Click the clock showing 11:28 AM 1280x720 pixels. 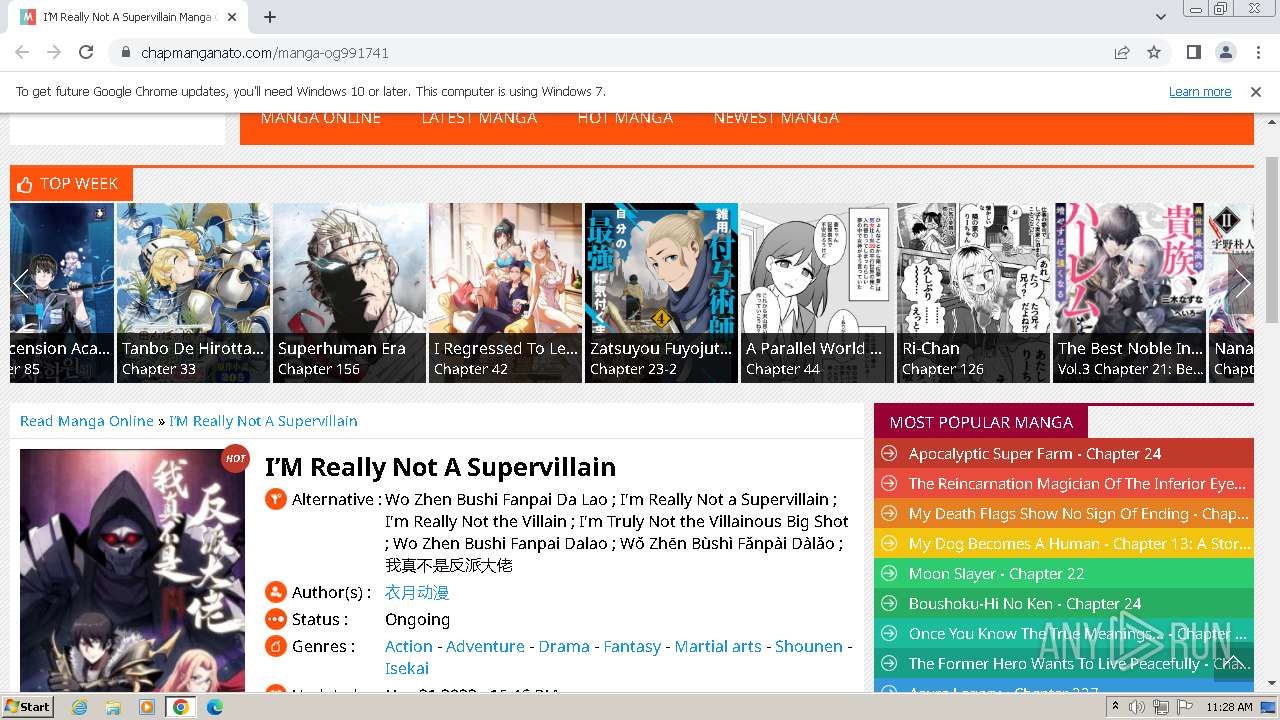pyautogui.click(x=1229, y=707)
